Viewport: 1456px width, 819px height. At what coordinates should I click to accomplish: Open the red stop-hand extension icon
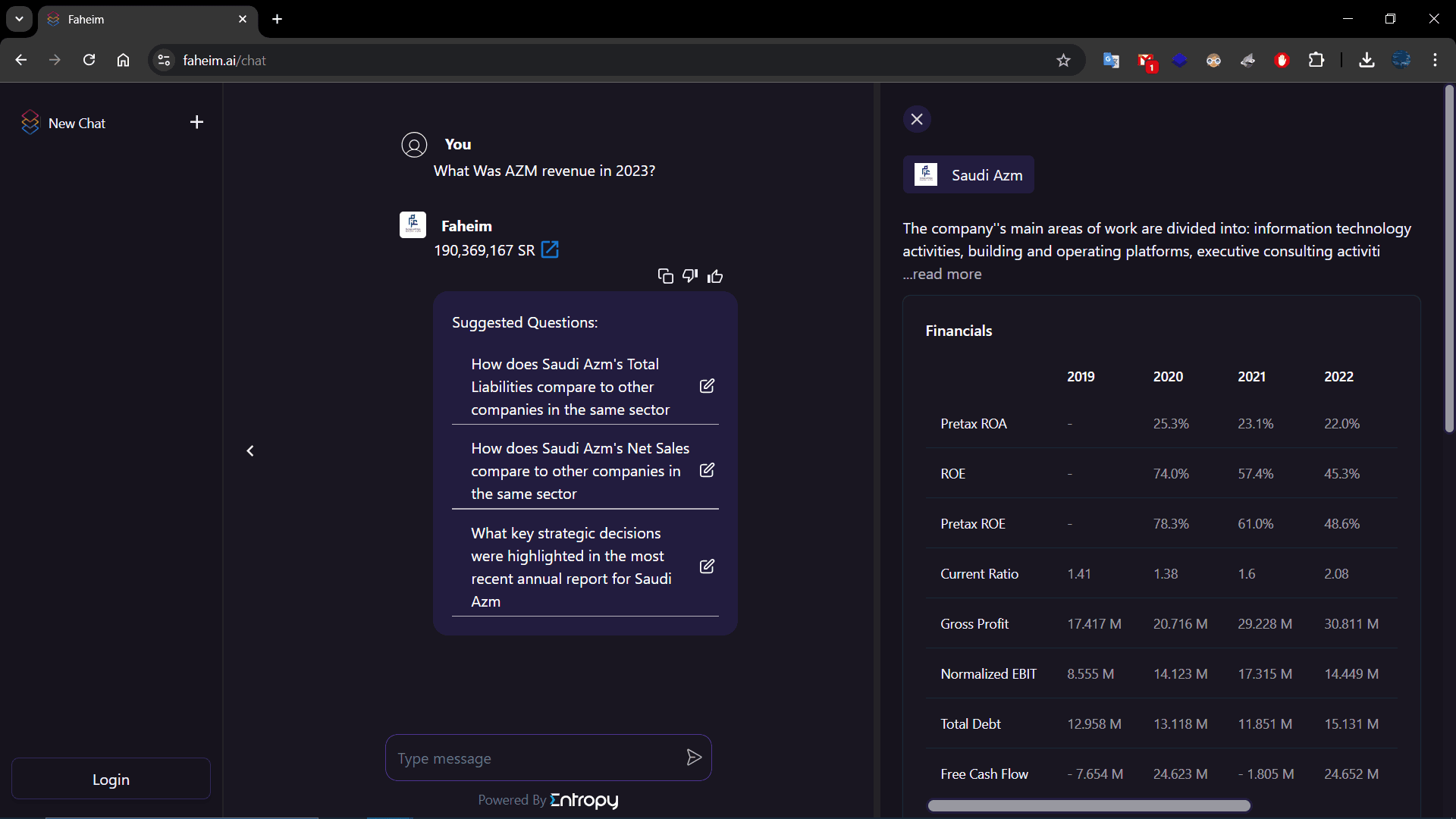[1282, 61]
